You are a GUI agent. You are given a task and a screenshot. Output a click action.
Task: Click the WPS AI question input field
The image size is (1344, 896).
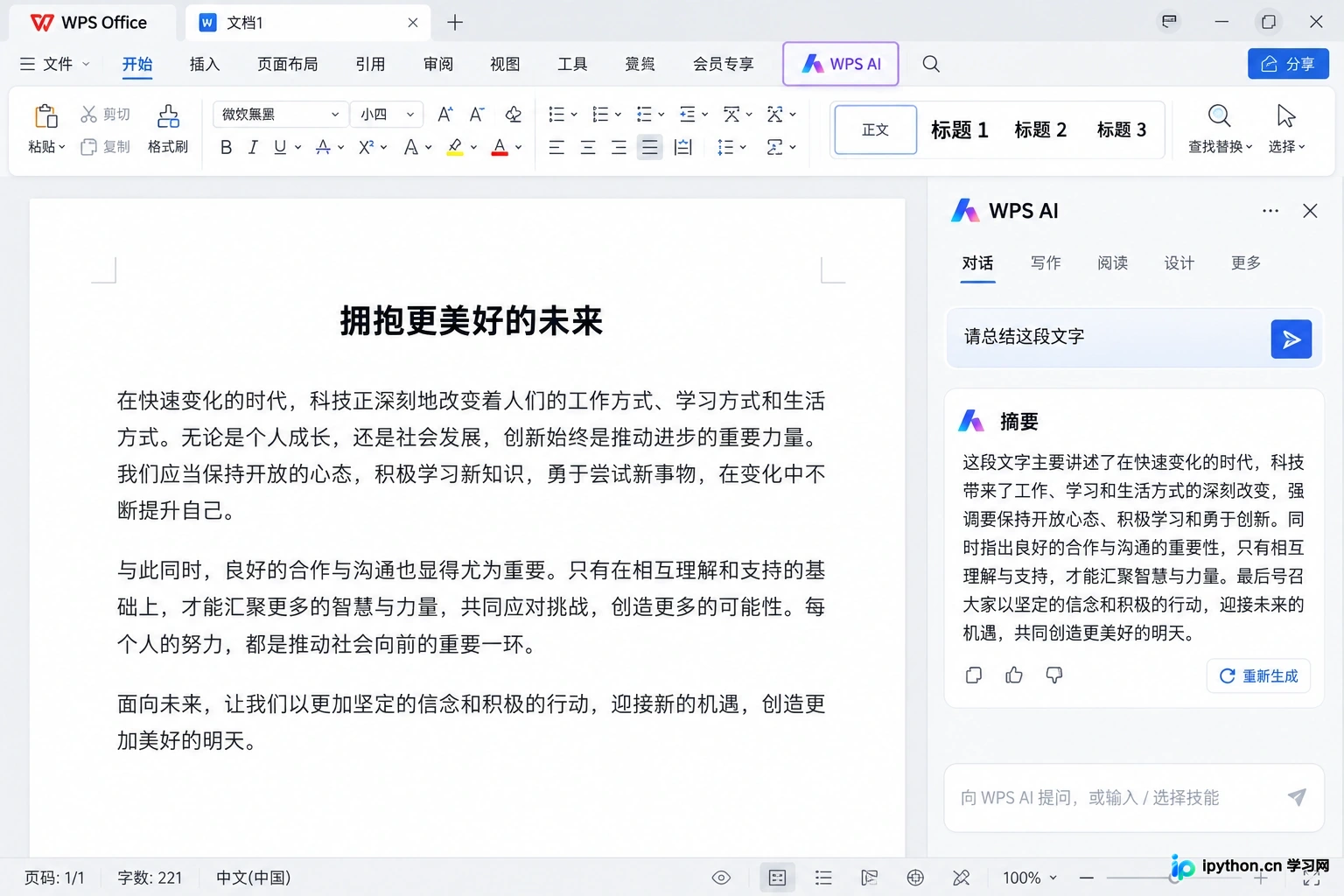[x=1134, y=797]
